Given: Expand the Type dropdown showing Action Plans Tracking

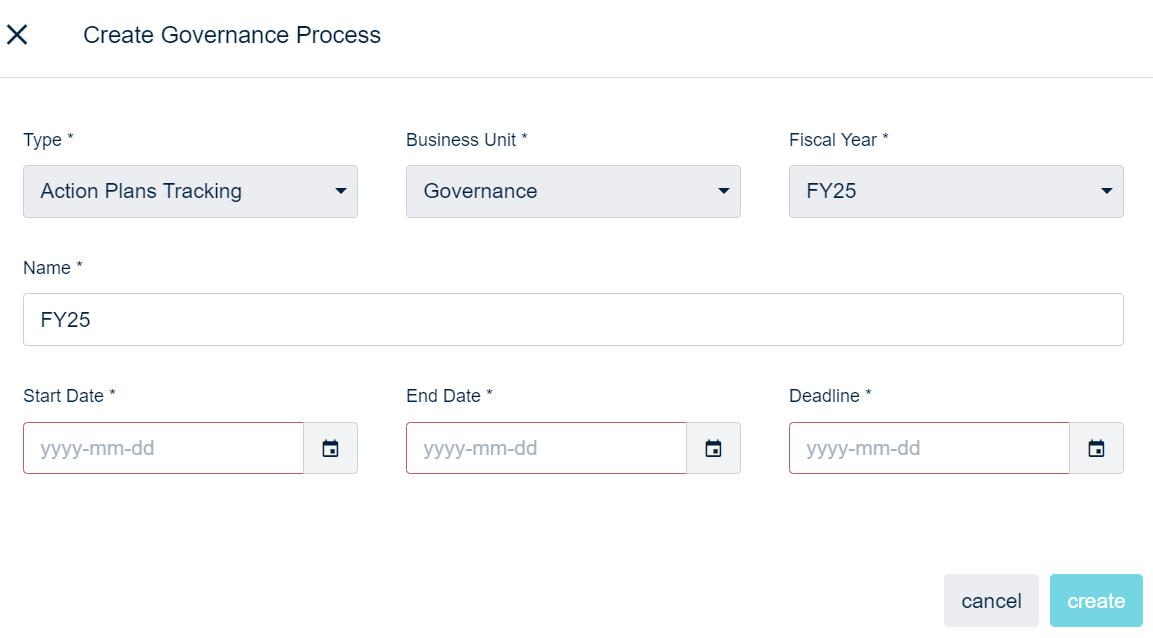Looking at the screenshot, I should pyautogui.click(x=190, y=191).
